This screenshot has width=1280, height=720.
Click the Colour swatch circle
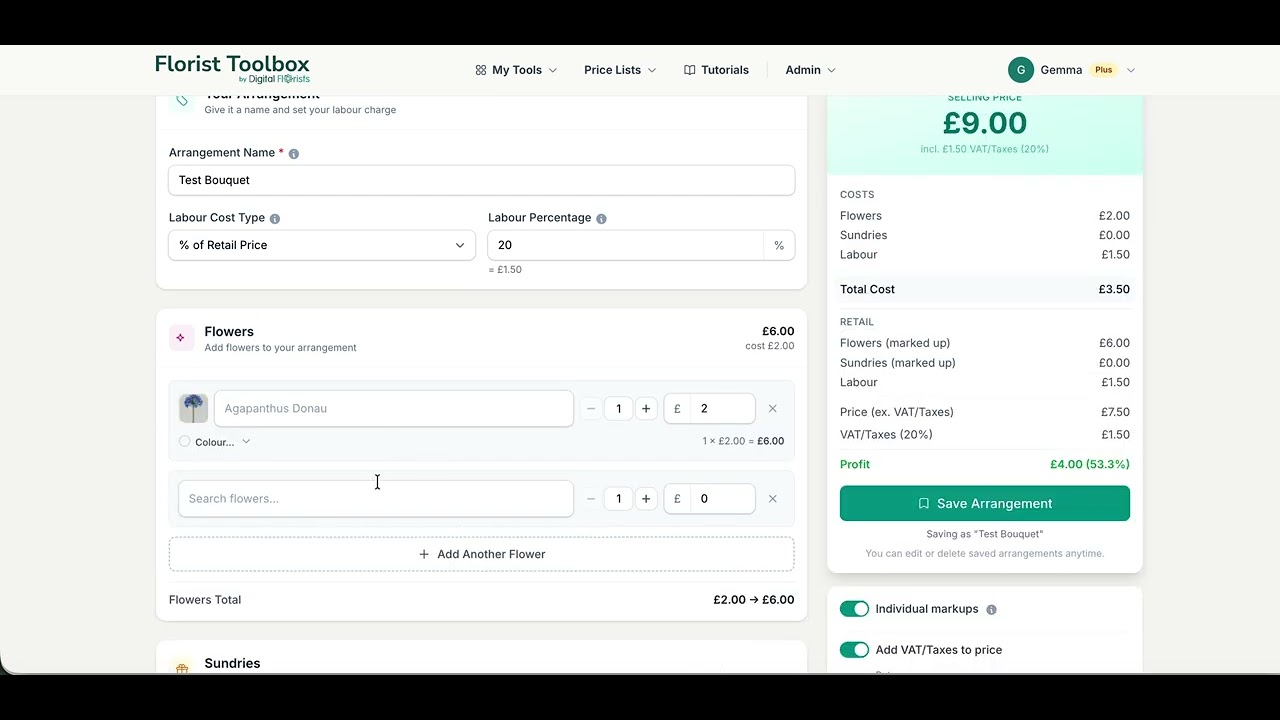184,441
